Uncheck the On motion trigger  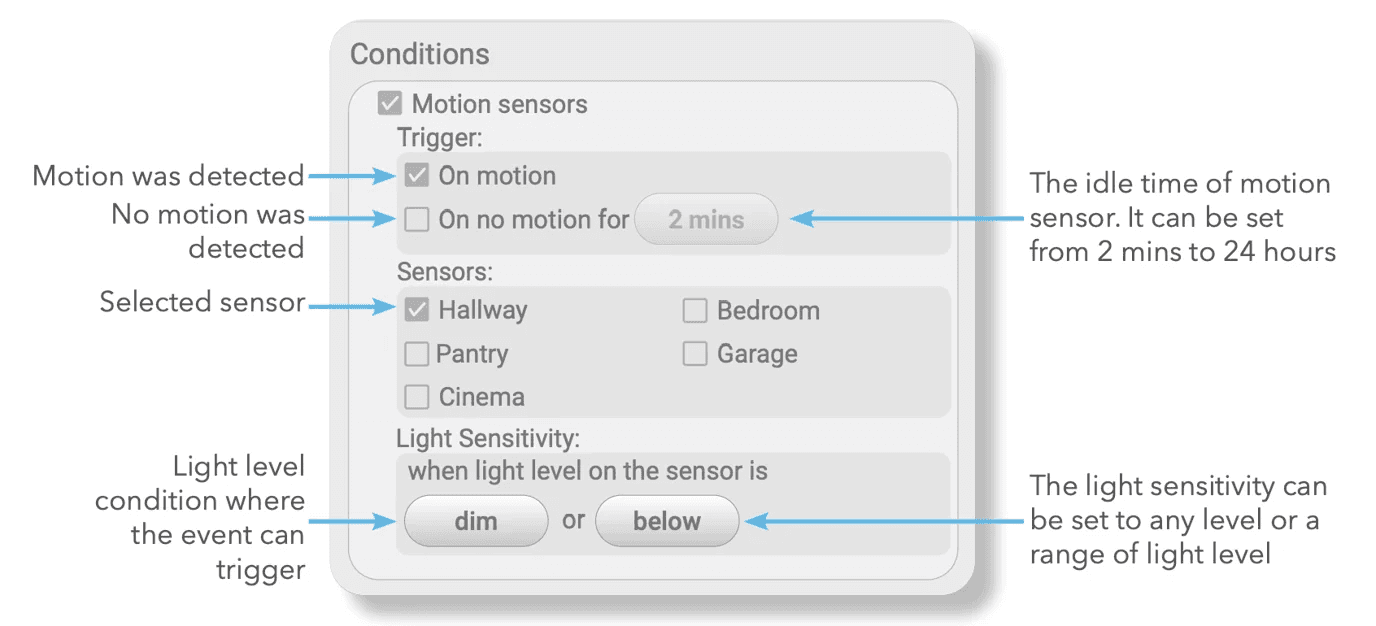click(417, 176)
